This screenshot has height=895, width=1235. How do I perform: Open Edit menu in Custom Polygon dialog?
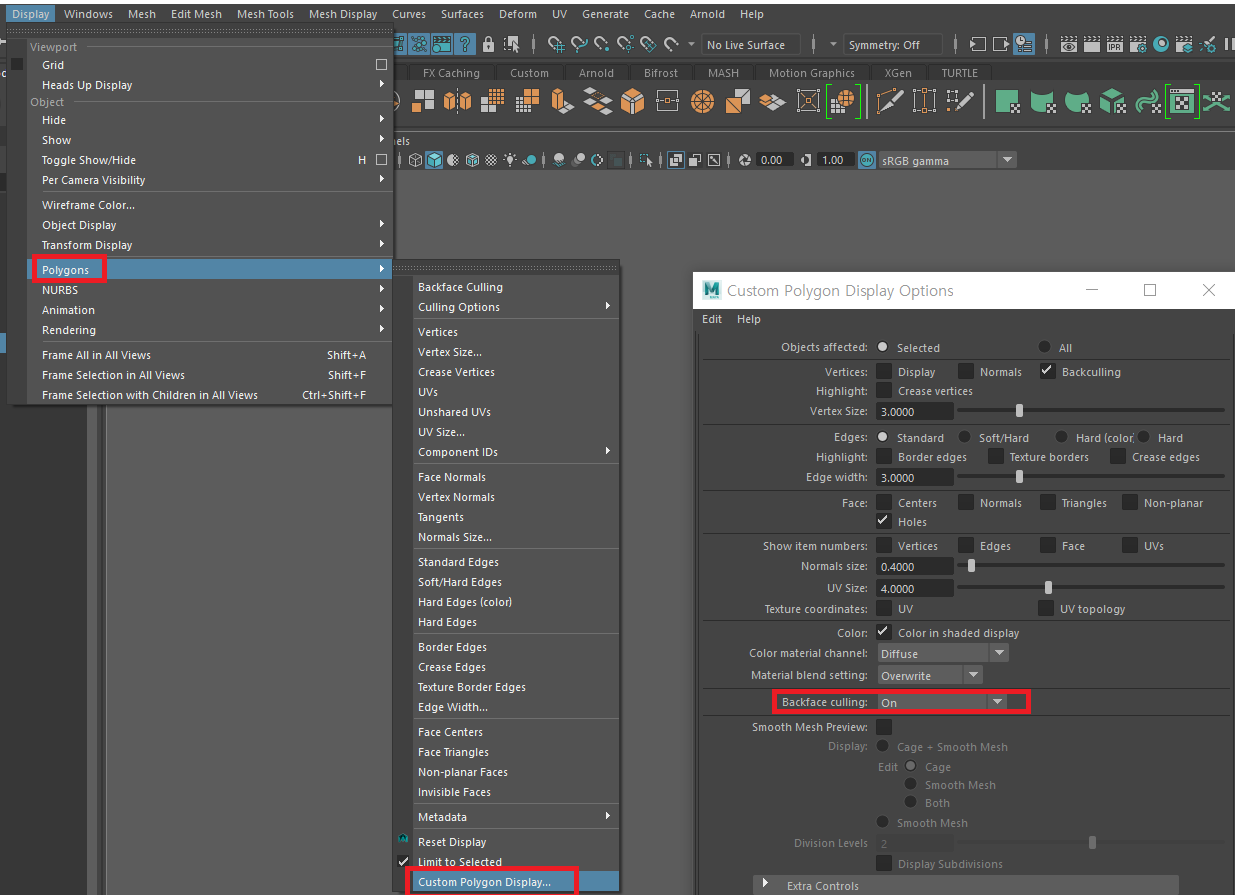(712, 319)
